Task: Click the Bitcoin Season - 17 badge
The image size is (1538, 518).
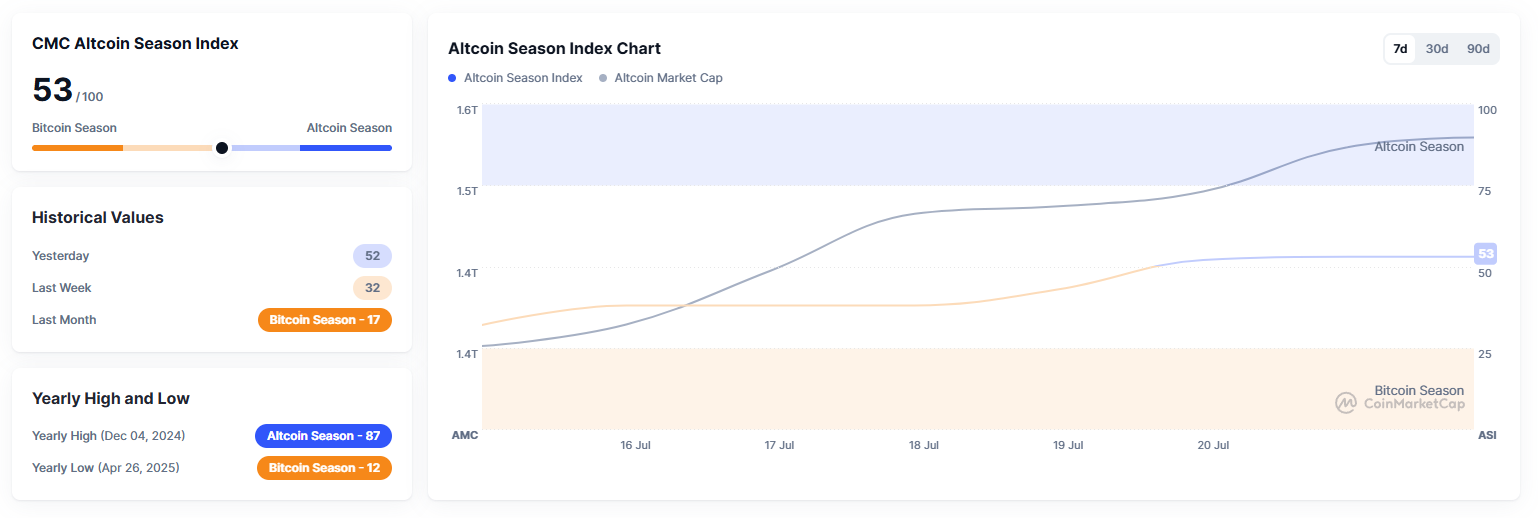Action: tap(324, 320)
